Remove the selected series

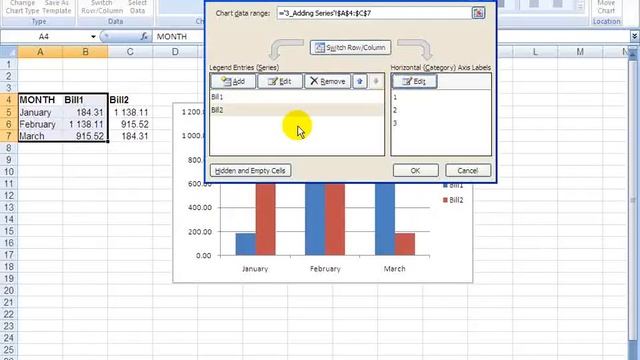[x=327, y=81]
